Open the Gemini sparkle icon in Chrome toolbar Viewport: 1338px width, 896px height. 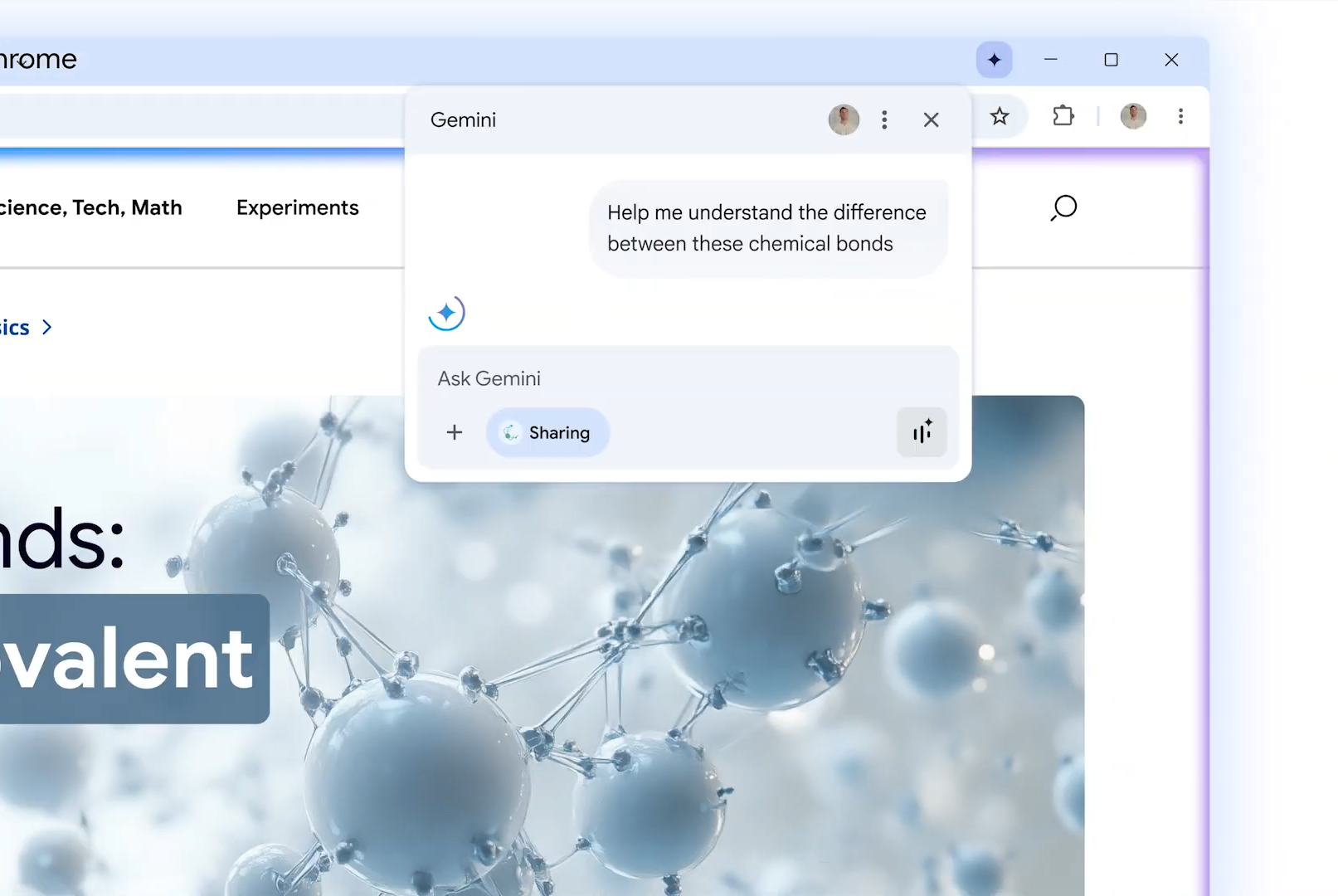pyautogui.click(x=993, y=60)
